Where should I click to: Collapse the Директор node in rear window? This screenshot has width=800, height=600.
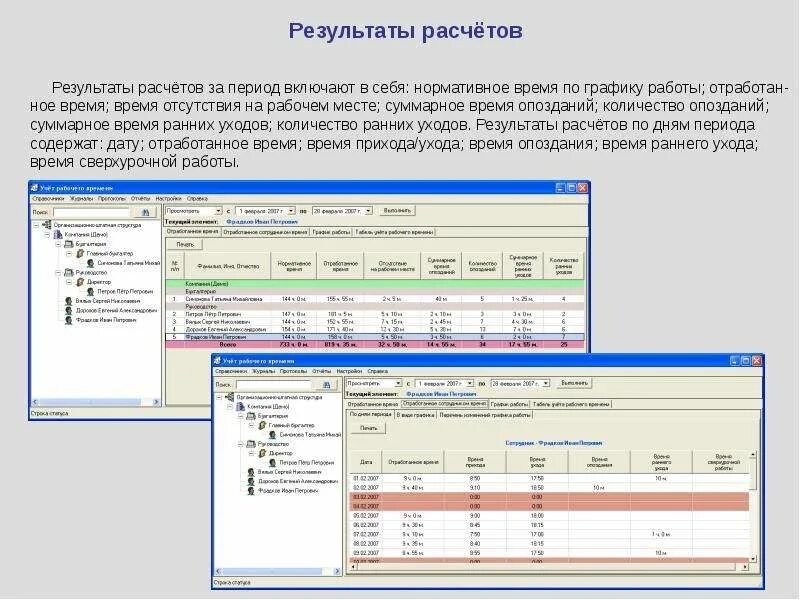pyautogui.click(x=69, y=282)
